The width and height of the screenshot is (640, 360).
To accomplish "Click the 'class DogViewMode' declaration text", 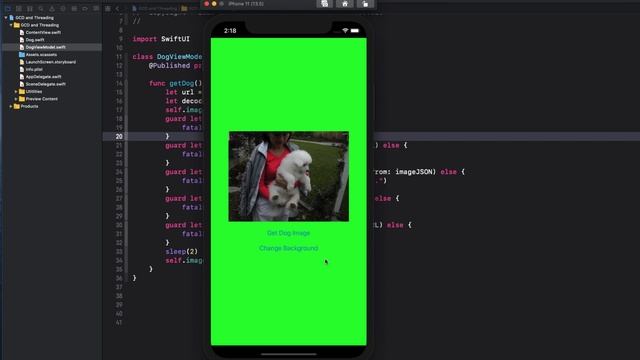I will point(167,57).
